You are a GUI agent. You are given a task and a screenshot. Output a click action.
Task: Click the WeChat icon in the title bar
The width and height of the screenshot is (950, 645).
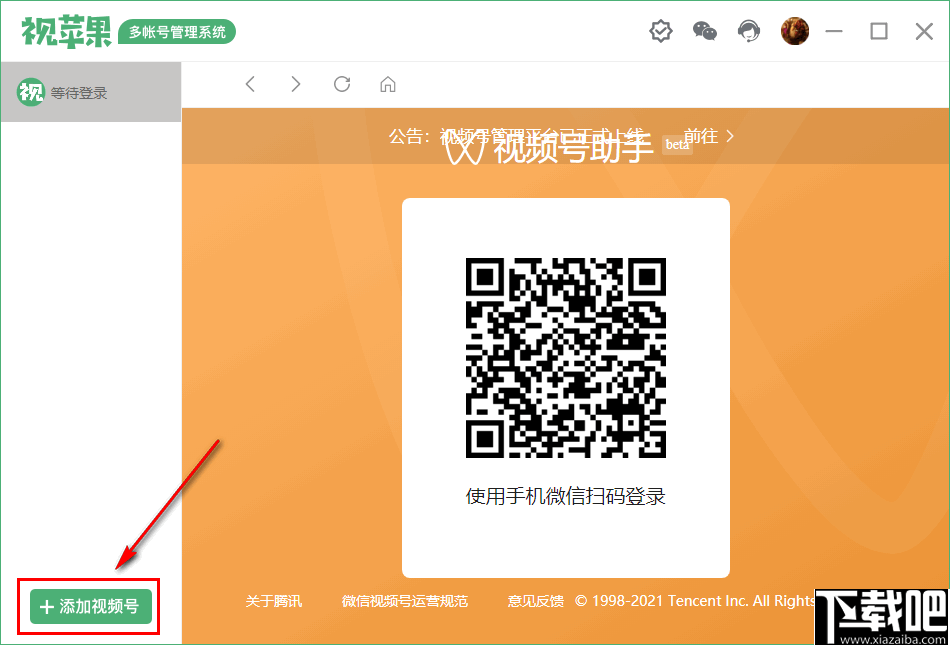704,31
